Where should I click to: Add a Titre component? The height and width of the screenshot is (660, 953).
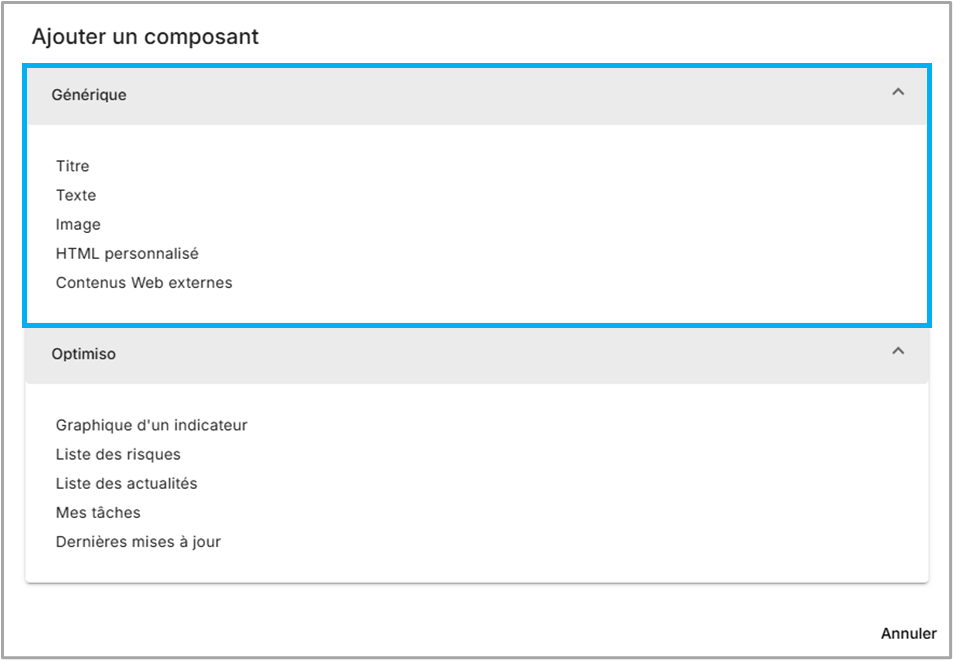[73, 166]
